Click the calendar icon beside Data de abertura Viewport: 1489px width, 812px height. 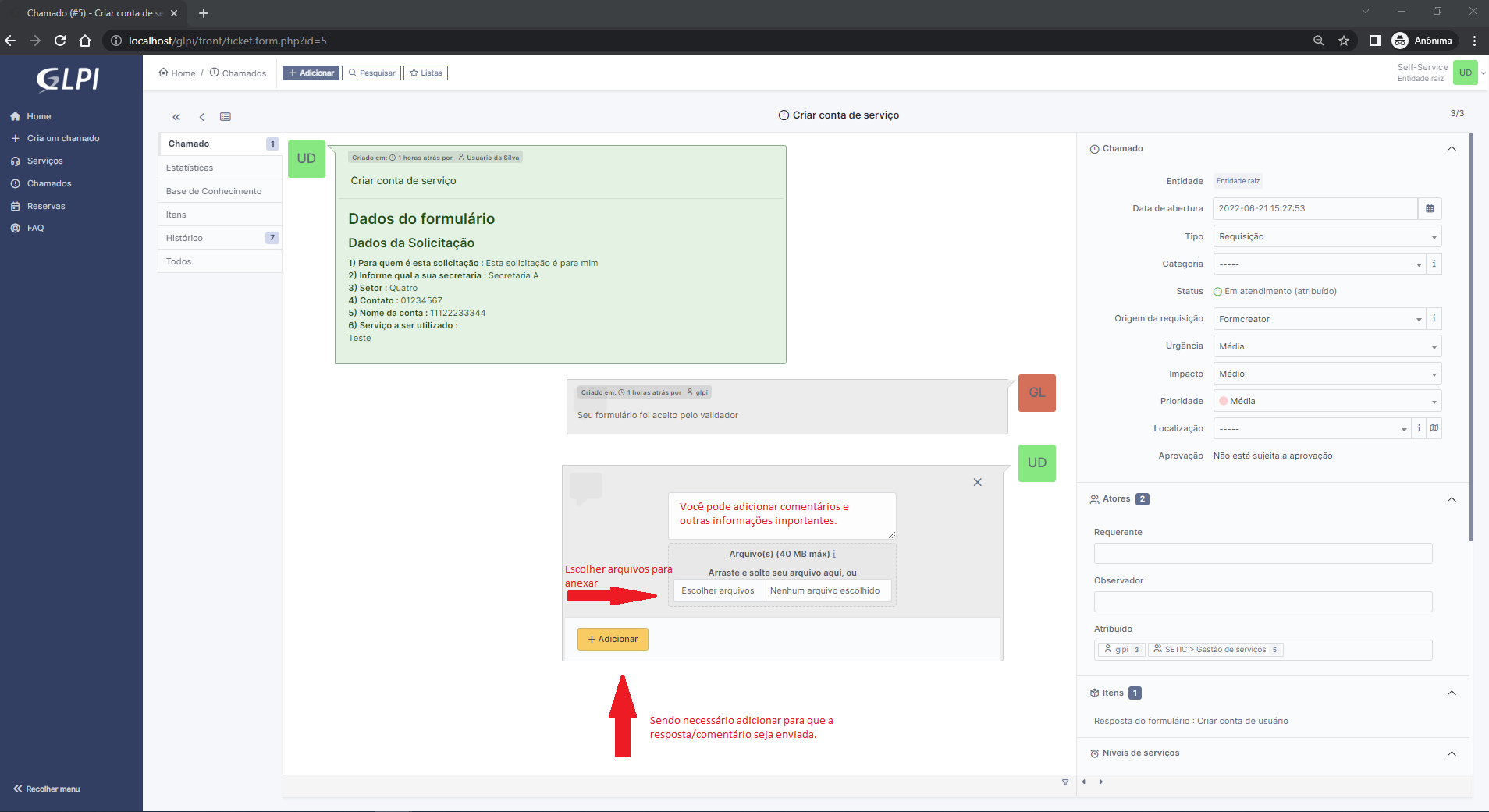pyautogui.click(x=1429, y=209)
